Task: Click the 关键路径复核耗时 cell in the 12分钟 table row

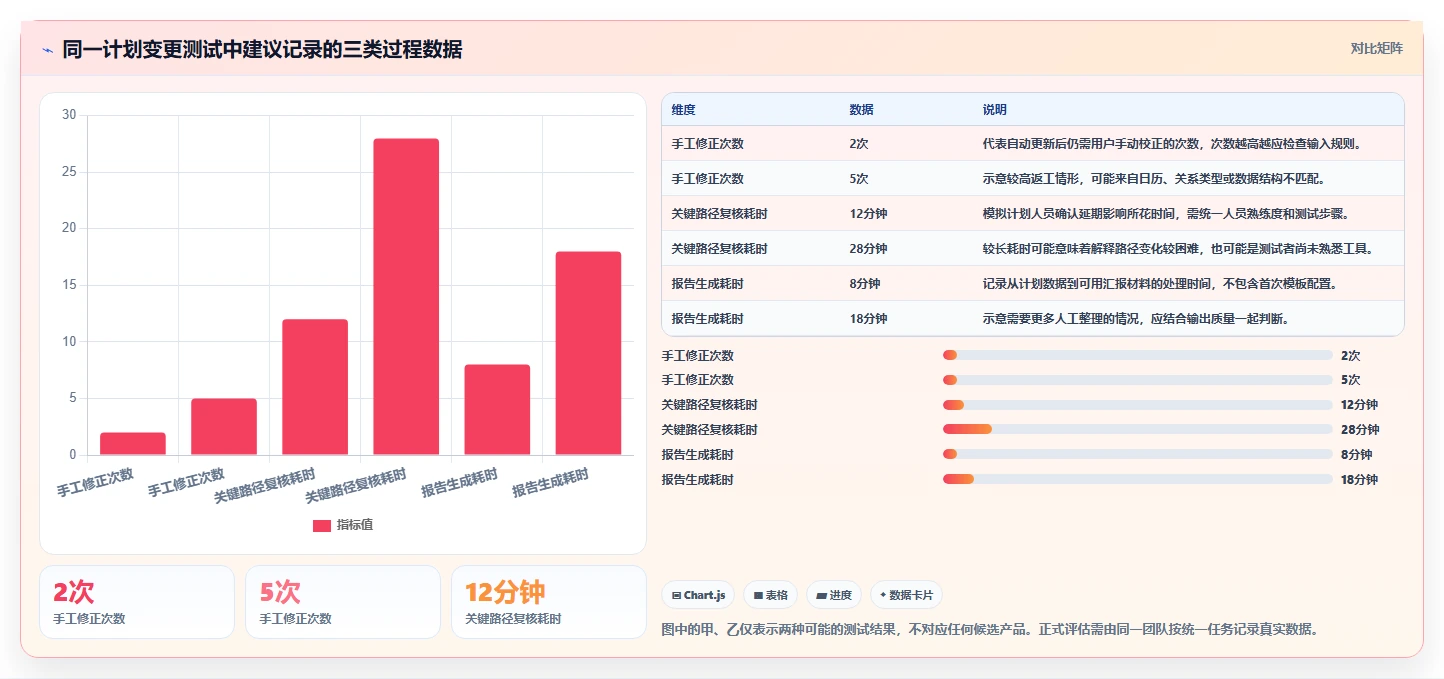Action: click(720, 214)
